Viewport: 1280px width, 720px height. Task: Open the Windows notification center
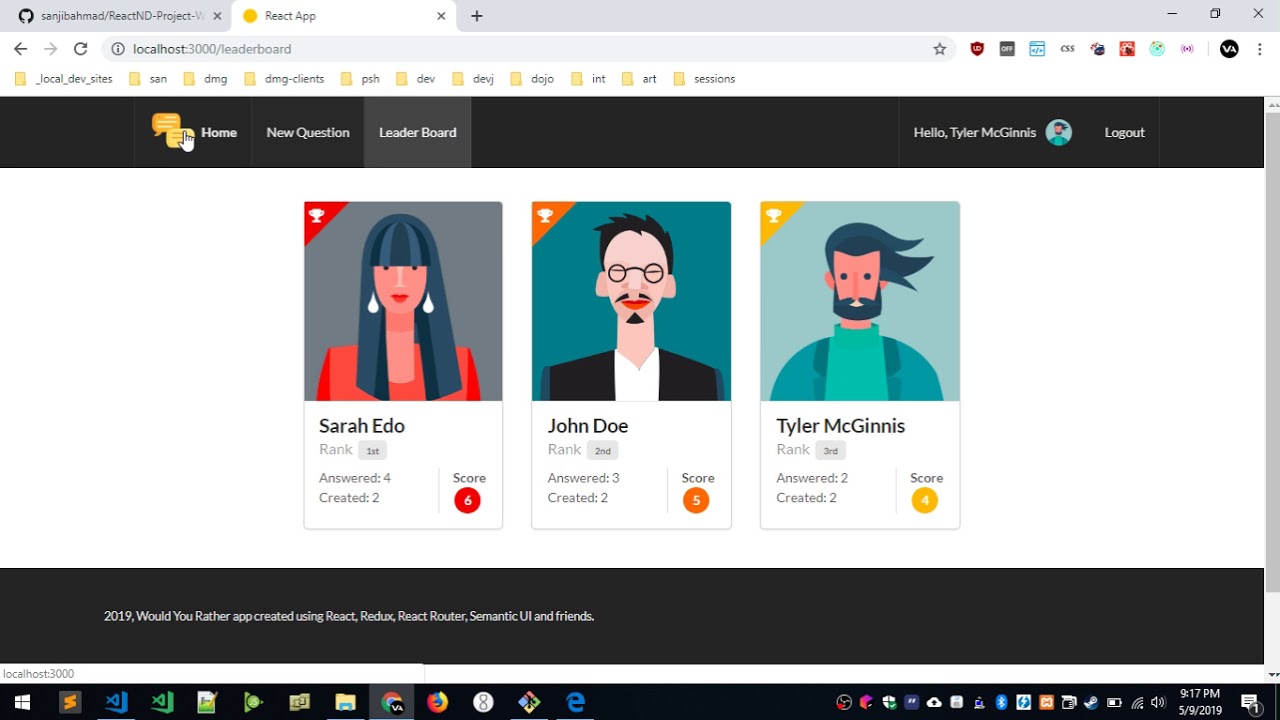tap(1250, 702)
